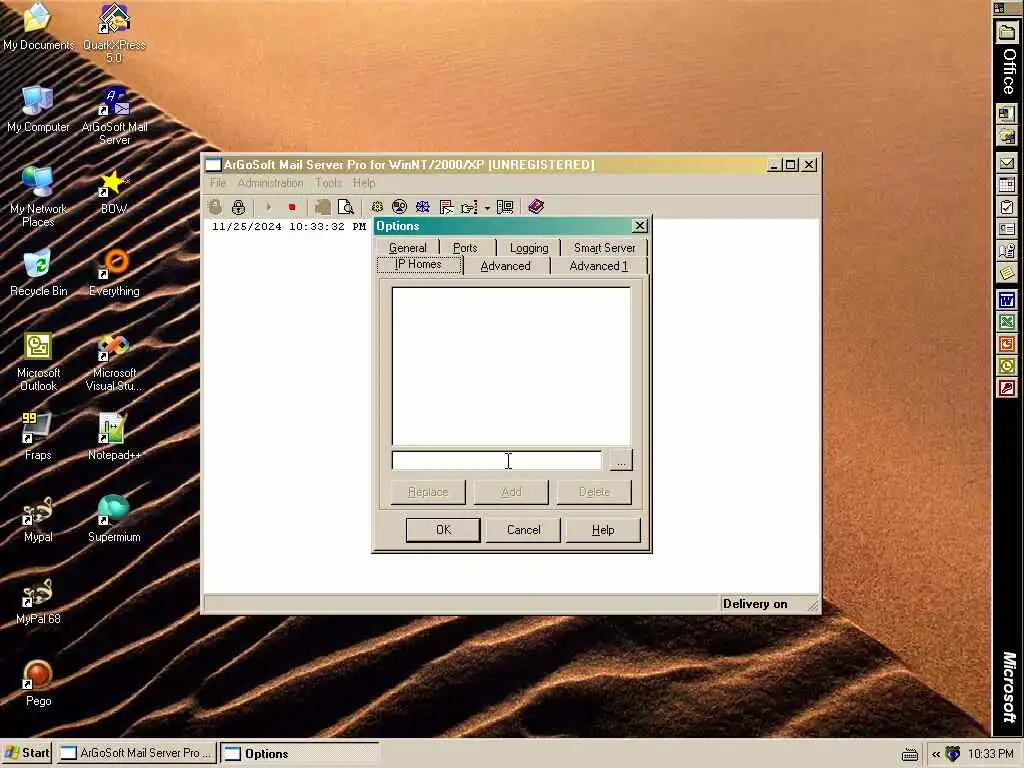Click inside the empty IP Homes list box
The image size is (1024, 768).
click(x=511, y=366)
